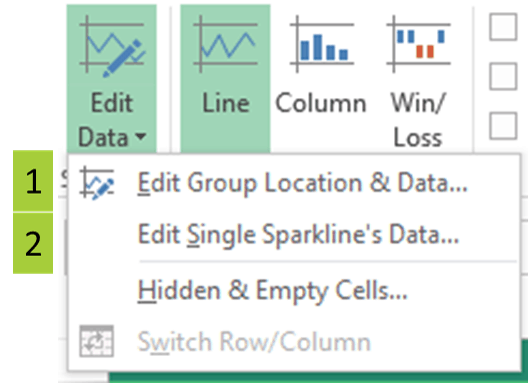
Task: Open Edit Group Location & Data menu entry
Action: [x=303, y=183]
